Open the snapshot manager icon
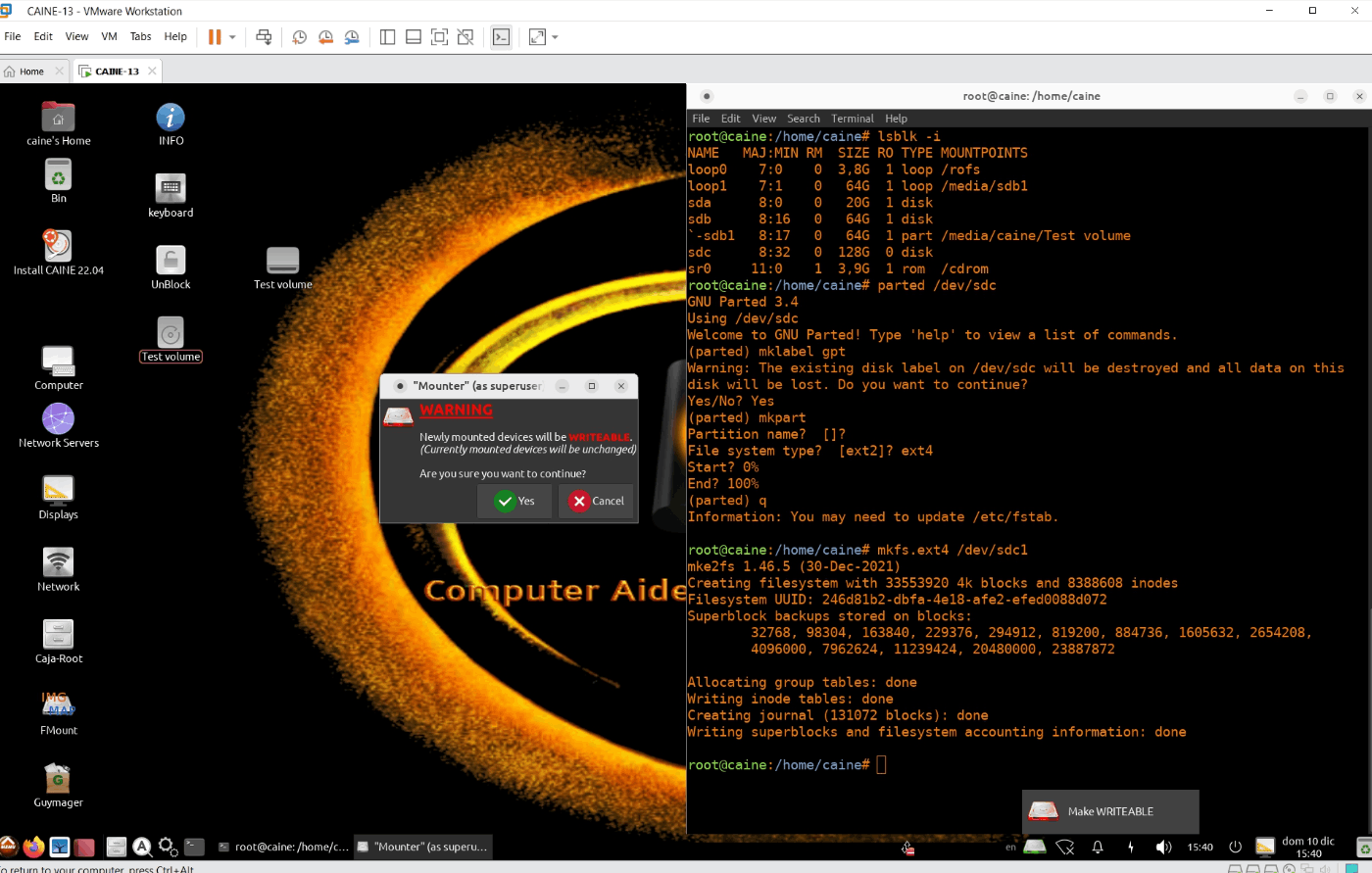Image resolution: width=1372 pixels, height=873 pixels. 351,37
